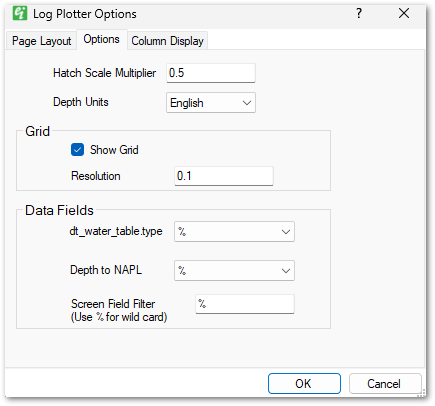The width and height of the screenshot is (435, 406).
Task: Click the Show Grid label text
Action: point(114,150)
